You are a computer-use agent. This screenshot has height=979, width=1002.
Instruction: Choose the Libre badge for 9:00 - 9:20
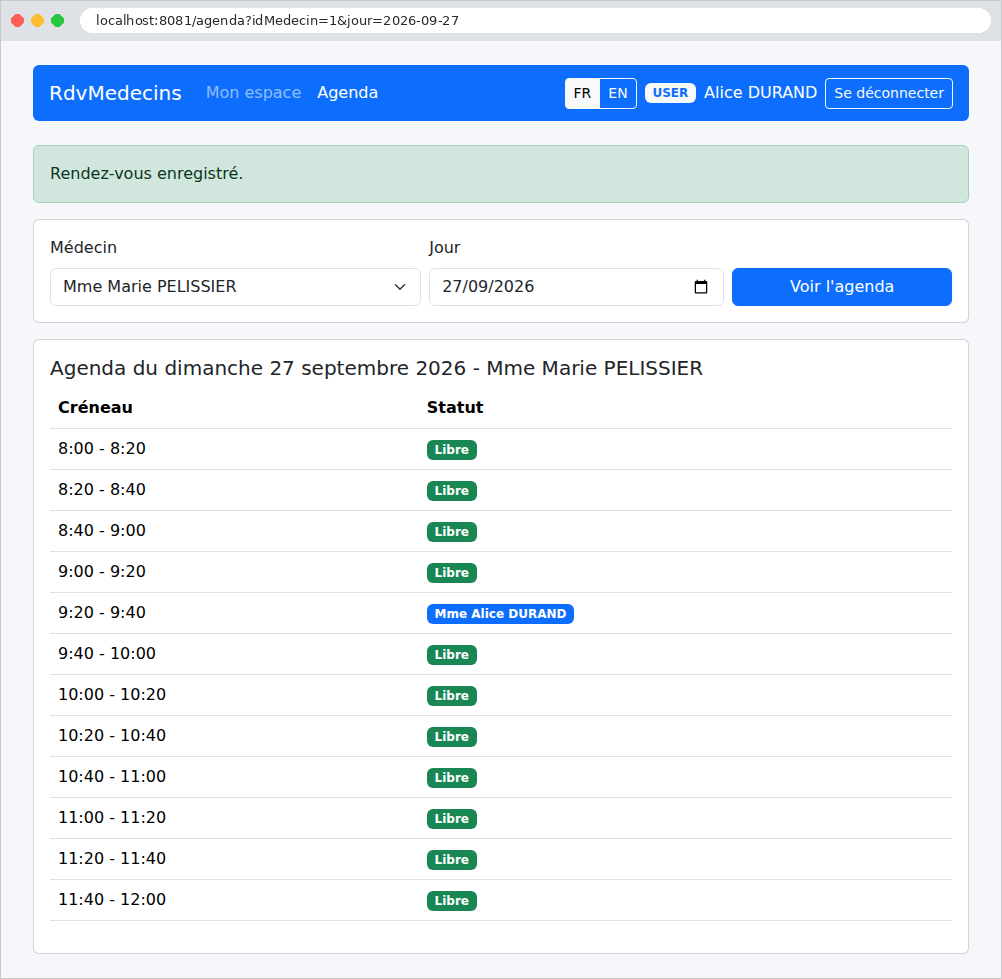(452, 573)
